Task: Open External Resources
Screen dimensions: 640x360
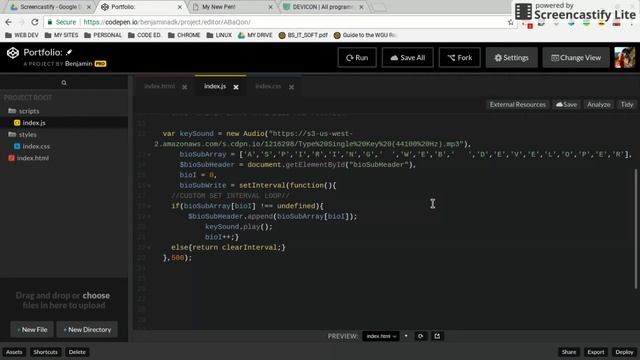Action: pos(518,105)
